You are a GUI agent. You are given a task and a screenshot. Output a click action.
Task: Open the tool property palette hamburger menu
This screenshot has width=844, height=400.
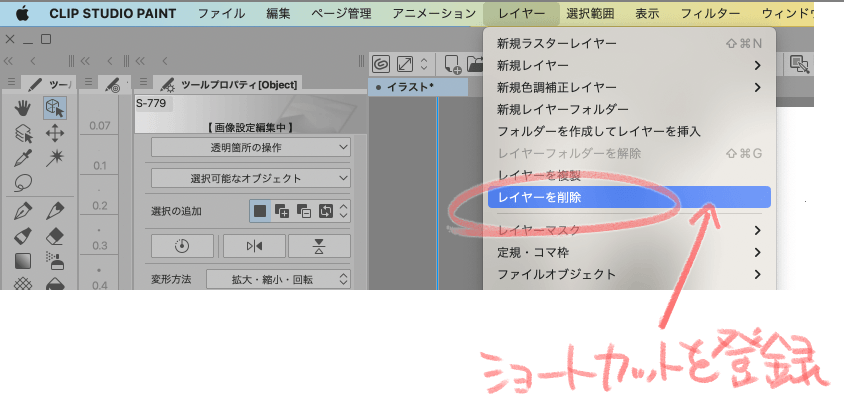click(143, 82)
